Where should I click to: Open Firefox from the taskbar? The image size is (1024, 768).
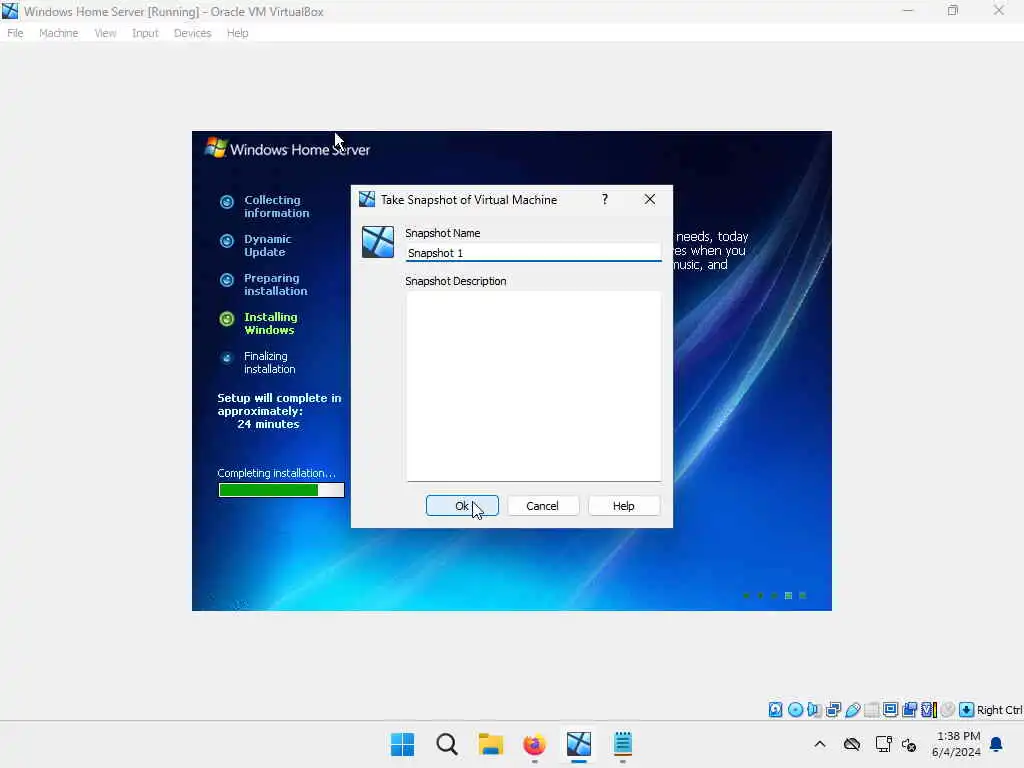534,744
